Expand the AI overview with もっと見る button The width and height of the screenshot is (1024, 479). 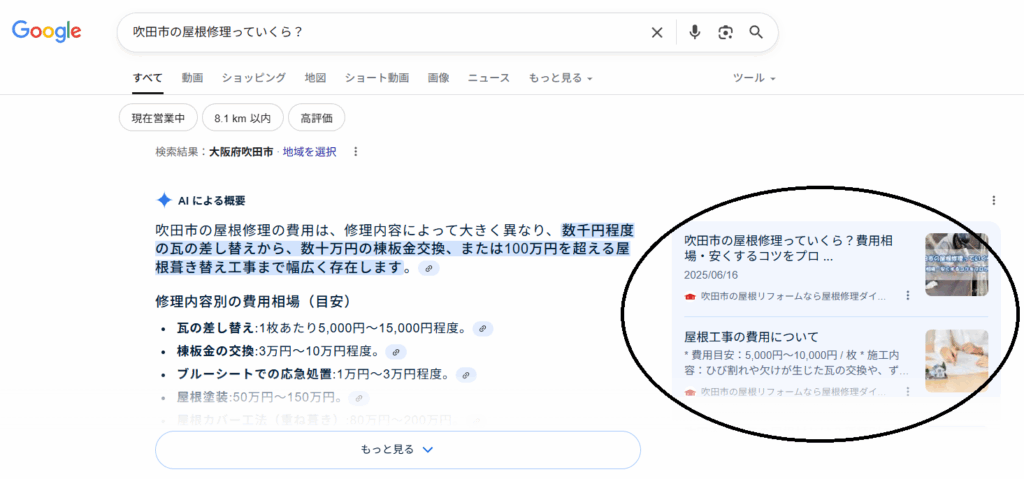click(x=397, y=450)
